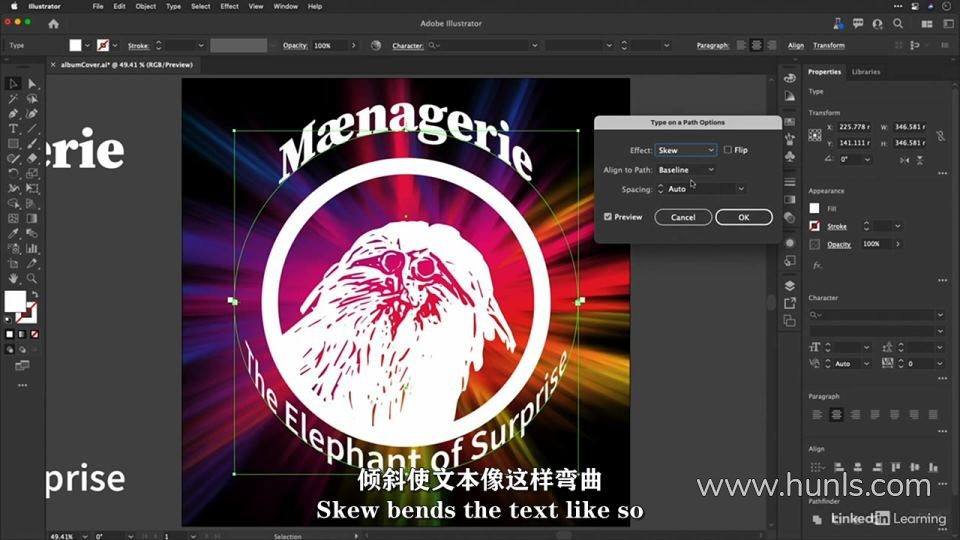This screenshot has height=540, width=960.
Task: Open the Symbols panel icon in the dock
Action: tap(790, 156)
